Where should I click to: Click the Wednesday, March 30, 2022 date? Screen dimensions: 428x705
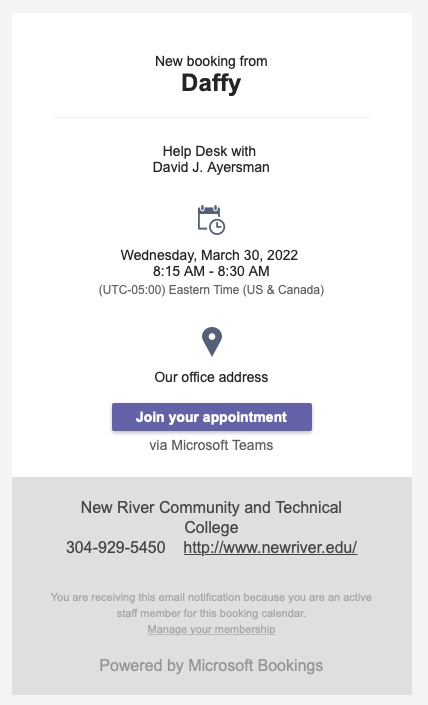click(x=209, y=255)
